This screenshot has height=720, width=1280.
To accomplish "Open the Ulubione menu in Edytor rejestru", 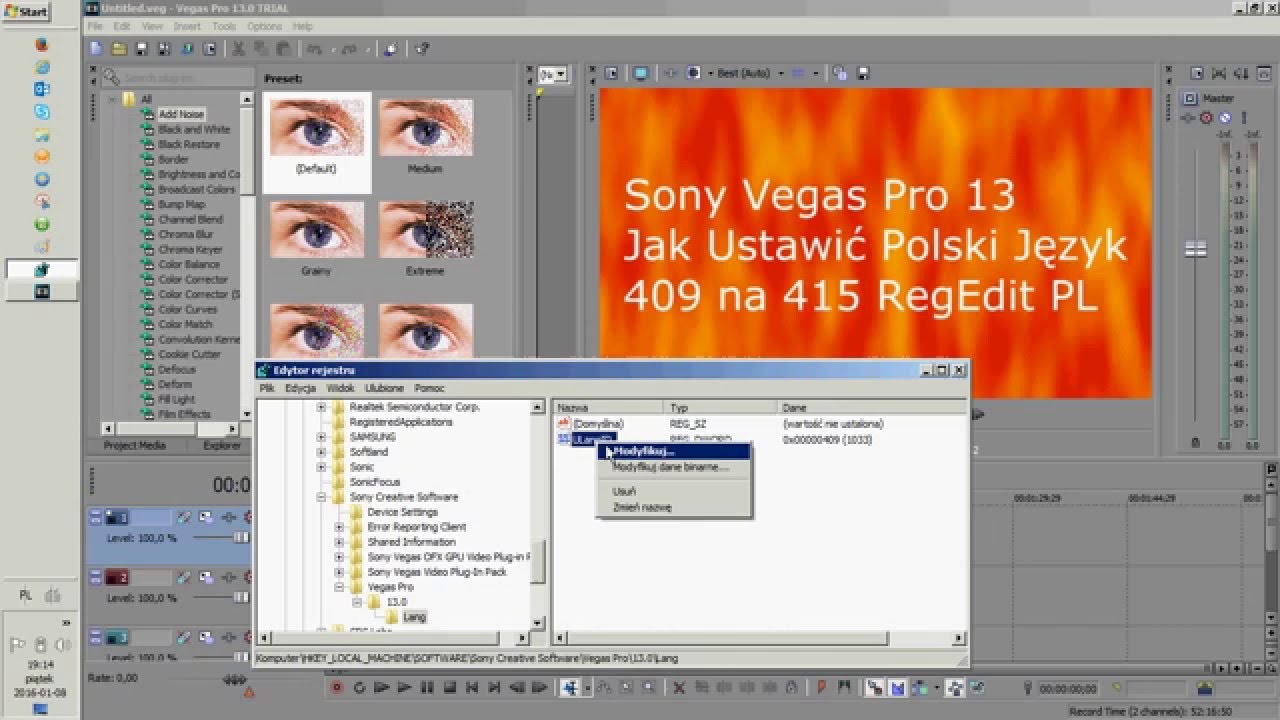I will click(385, 388).
